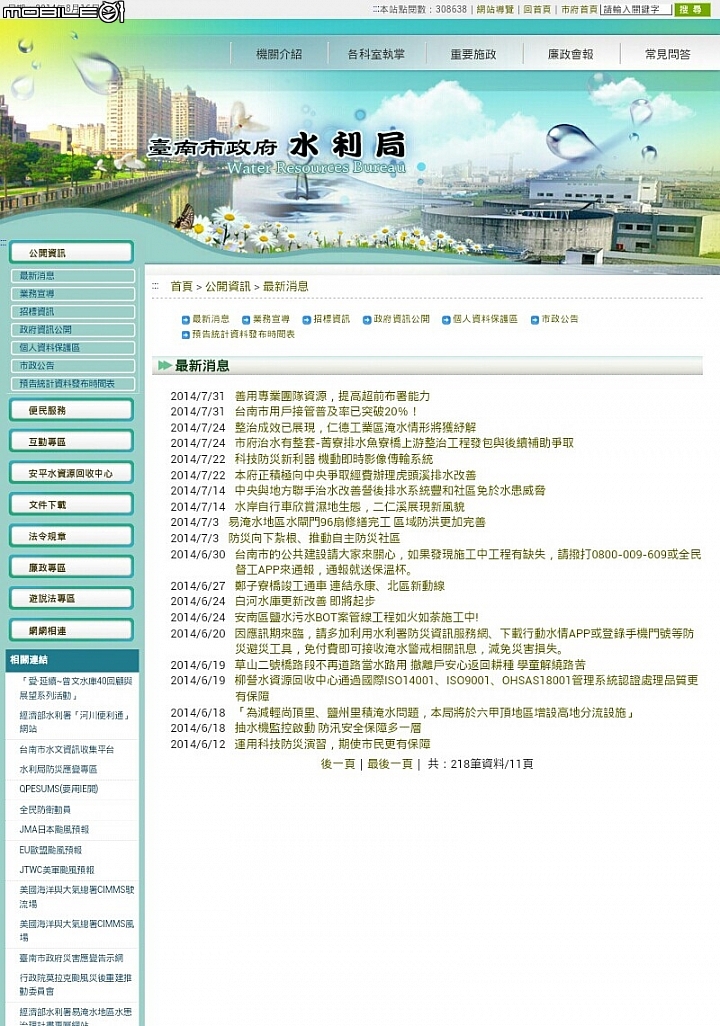This screenshot has width=720, height=1026.
Task: Expand the 公開資訊 sidebar section
Action: tap(71, 253)
